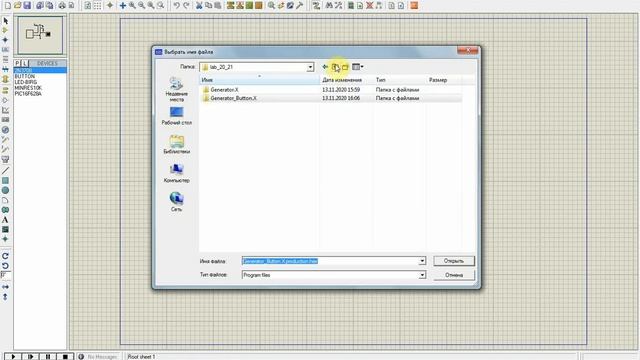
Task: Sort by the size column header
Action: point(445,80)
